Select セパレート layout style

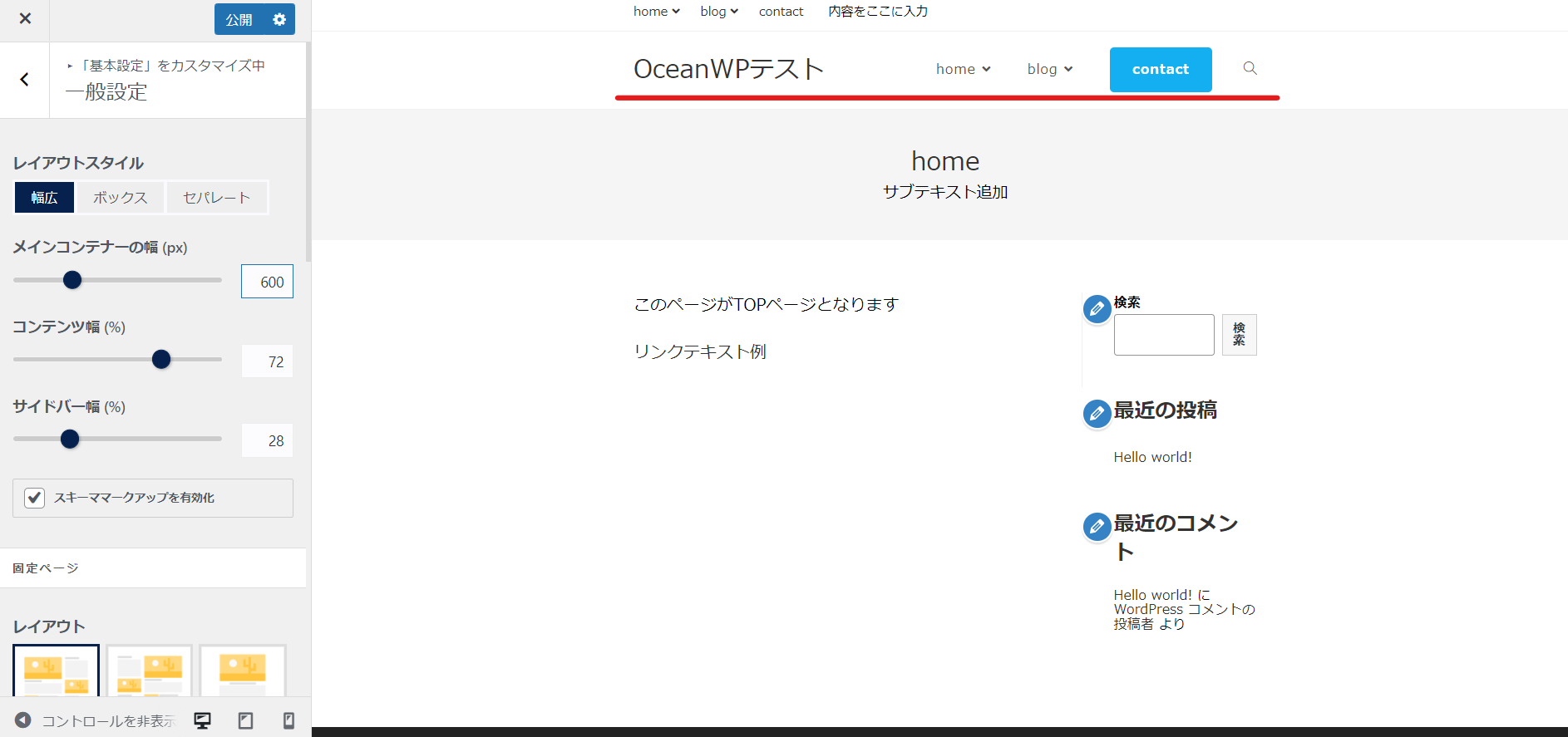pyautogui.click(x=216, y=198)
